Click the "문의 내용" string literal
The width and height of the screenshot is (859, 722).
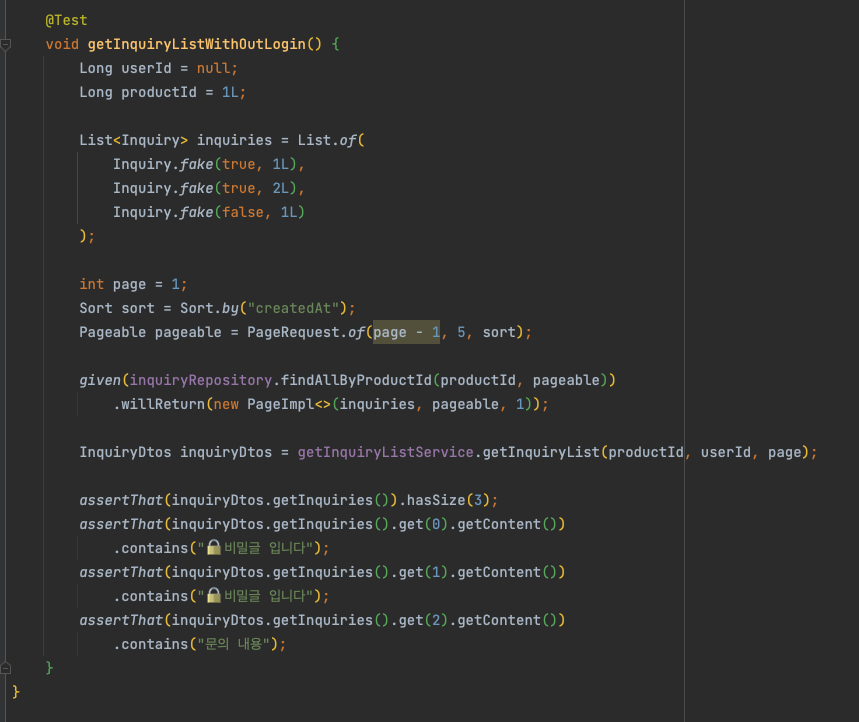[233, 644]
